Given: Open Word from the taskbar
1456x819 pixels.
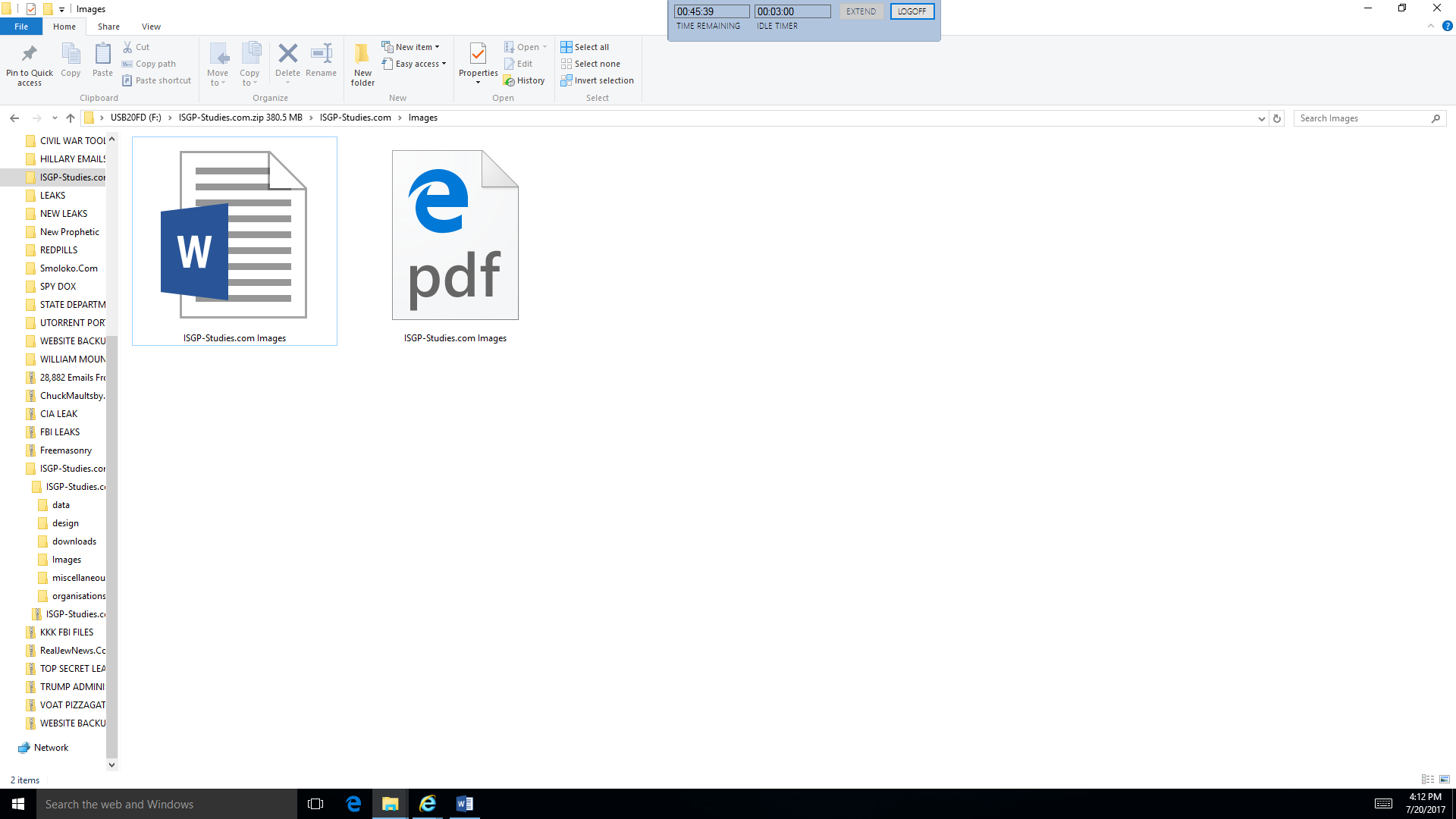Looking at the screenshot, I should tap(464, 804).
